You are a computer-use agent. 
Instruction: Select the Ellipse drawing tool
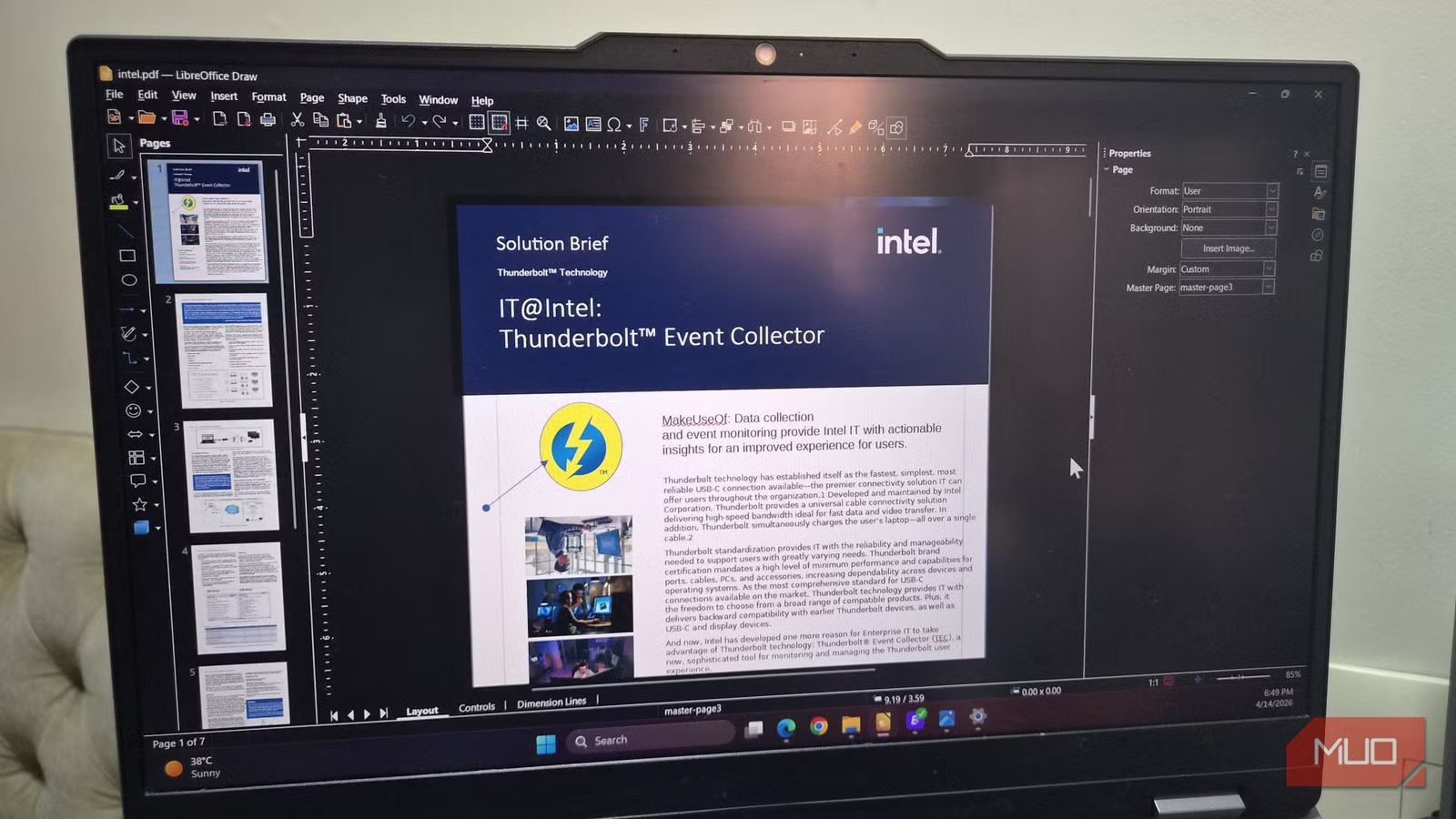129,280
